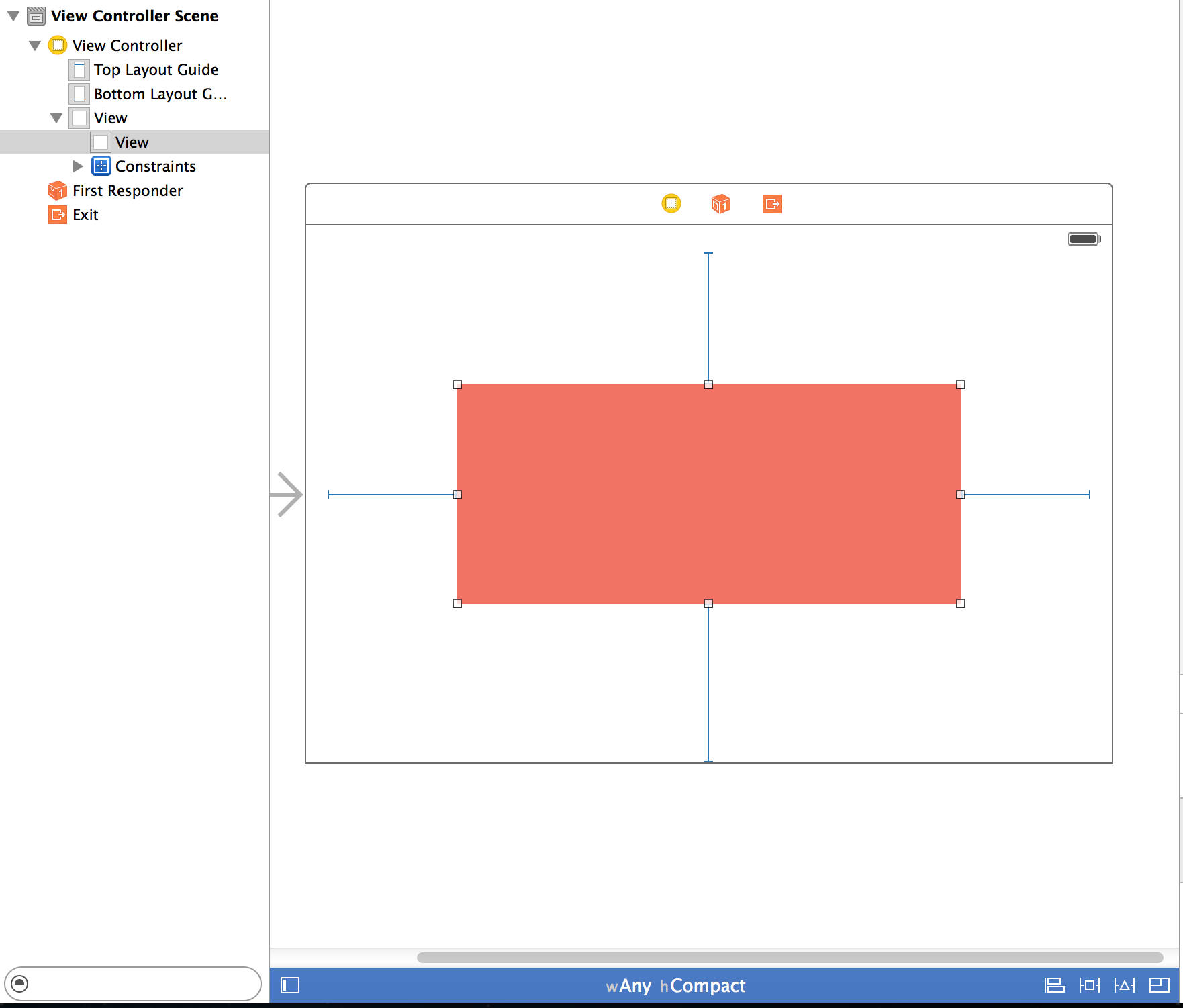The image size is (1183, 1008).
Task: Expand the Constraints group
Action: tap(77, 166)
